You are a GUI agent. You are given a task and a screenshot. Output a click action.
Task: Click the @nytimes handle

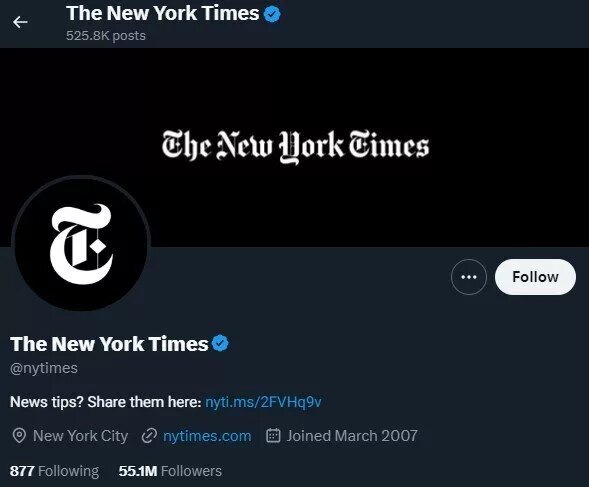(x=44, y=368)
